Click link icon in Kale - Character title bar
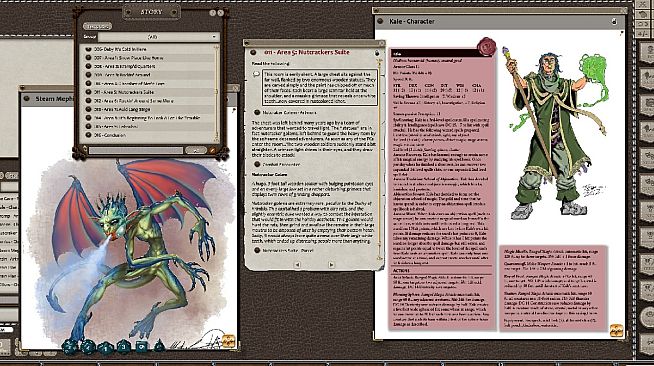The height and width of the screenshot is (366, 654). coord(380,21)
